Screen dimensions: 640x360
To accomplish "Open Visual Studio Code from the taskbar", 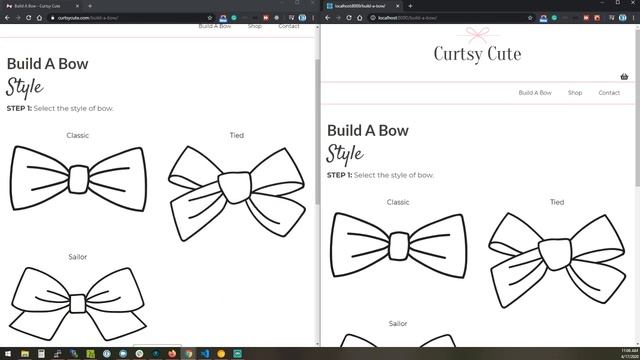I will pyautogui.click(x=204, y=353).
